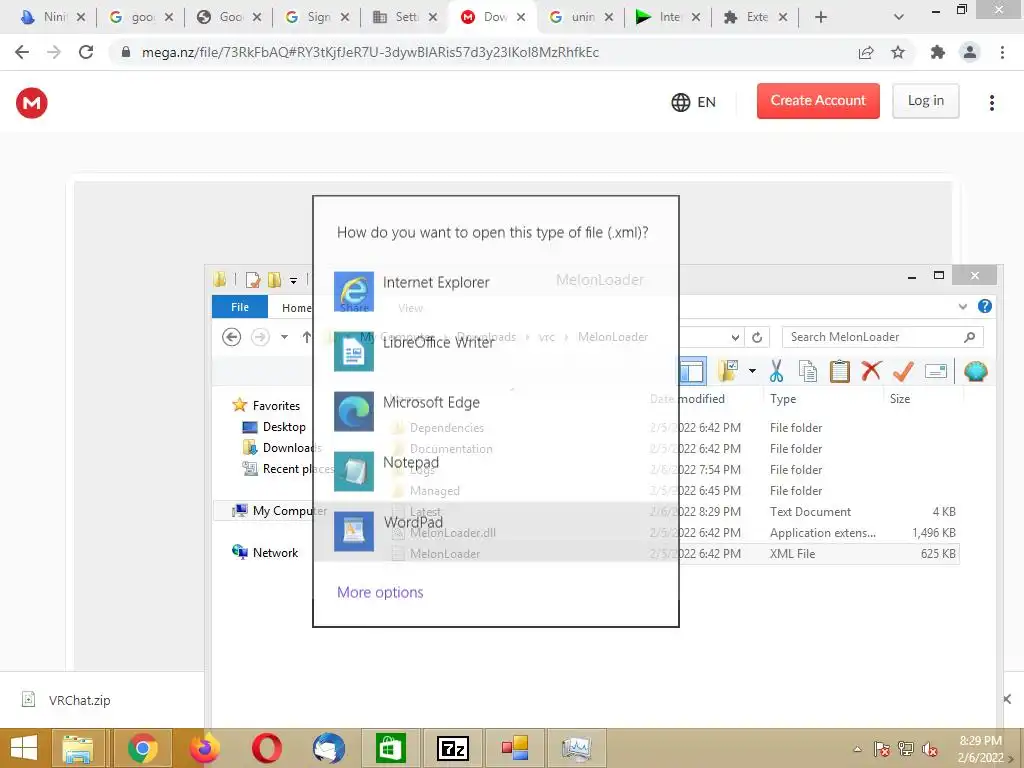
Task: Pick Microsoft Edge in the open-with list
Action: pyautogui.click(x=495, y=411)
